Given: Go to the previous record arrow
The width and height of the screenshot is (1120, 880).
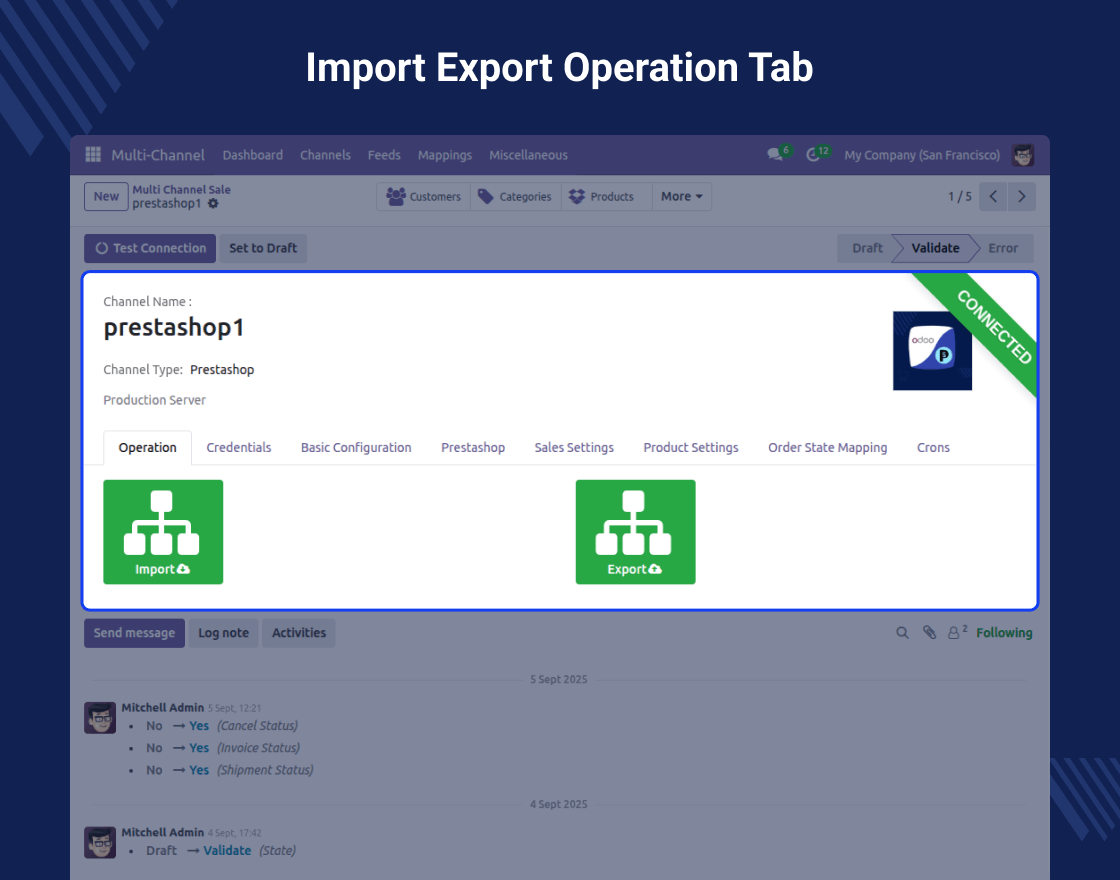Looking at the screenshot, I should click(993, 196).
